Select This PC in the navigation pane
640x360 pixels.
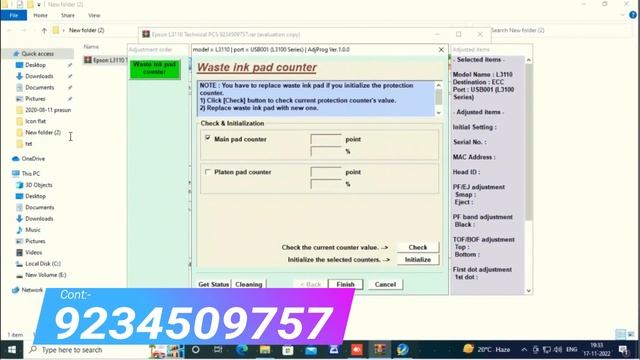(x=31, y=173)
